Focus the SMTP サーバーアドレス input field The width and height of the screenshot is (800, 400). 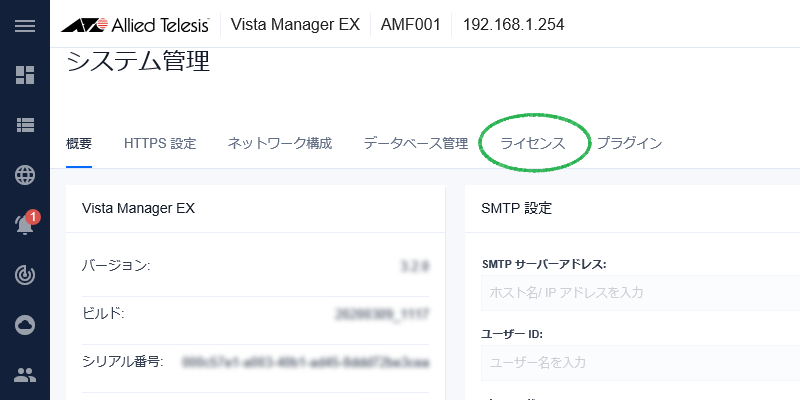pos(640,293)
